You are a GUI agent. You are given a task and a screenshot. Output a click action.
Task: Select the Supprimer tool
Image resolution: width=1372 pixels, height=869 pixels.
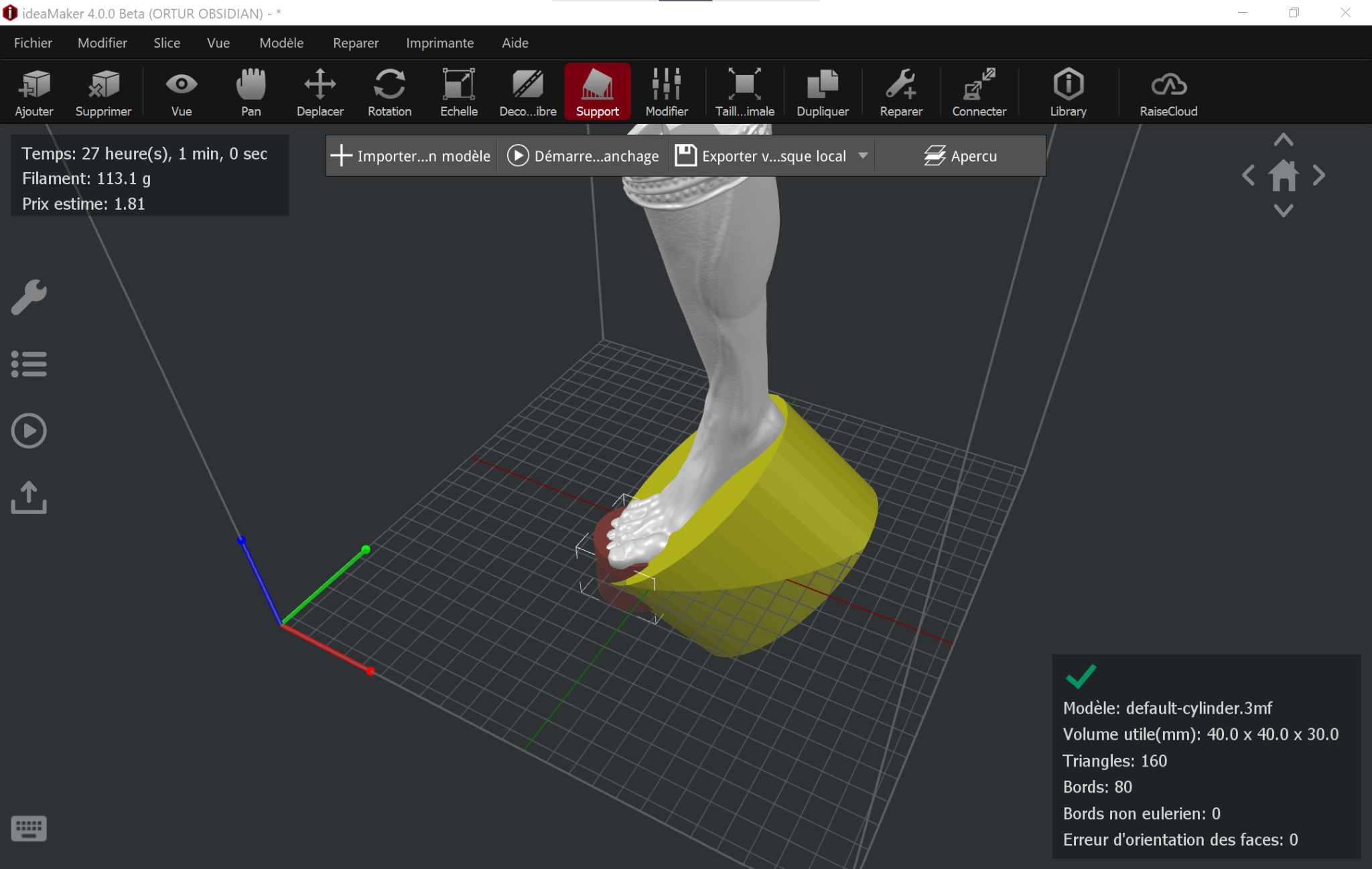pos(103,92)
